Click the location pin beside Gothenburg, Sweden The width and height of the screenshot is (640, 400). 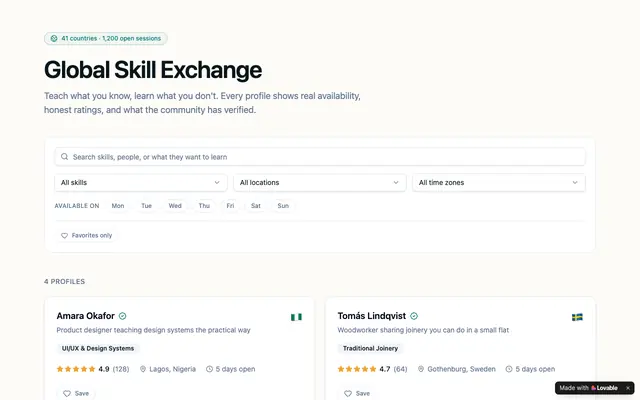pos(421,369)
